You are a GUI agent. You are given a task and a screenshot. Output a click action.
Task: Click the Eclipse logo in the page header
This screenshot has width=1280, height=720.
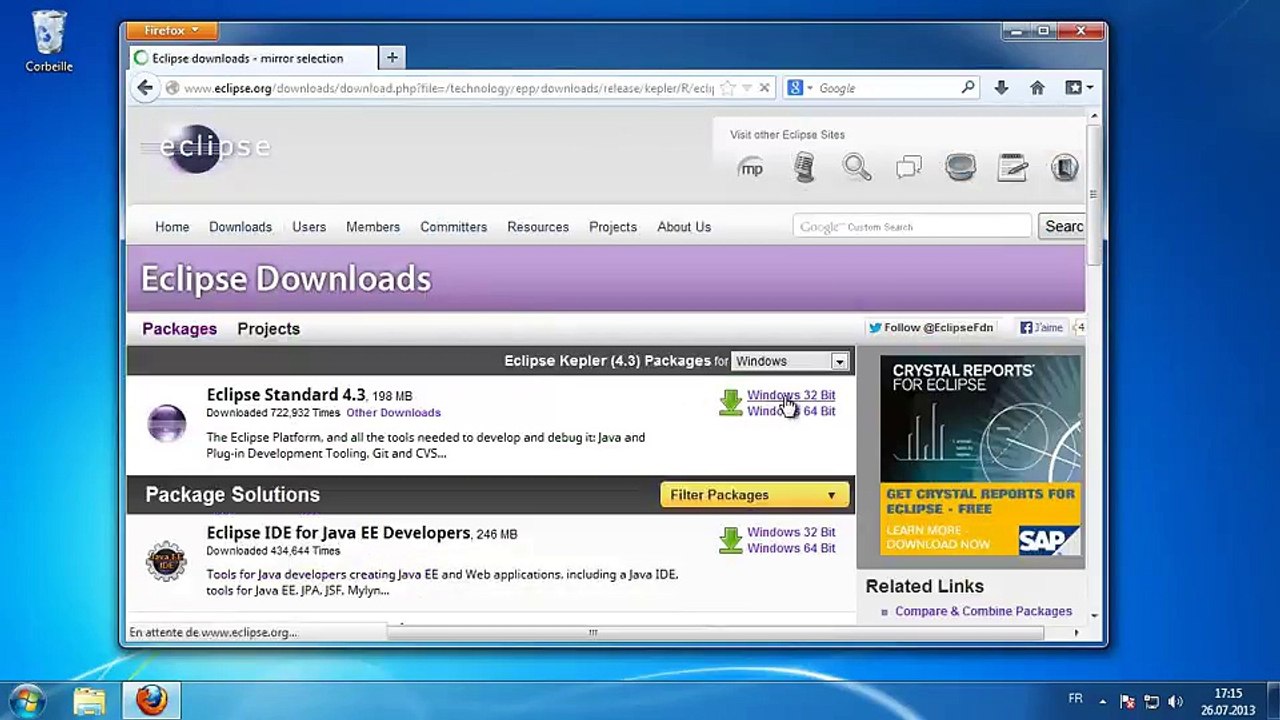pos(205,148)
